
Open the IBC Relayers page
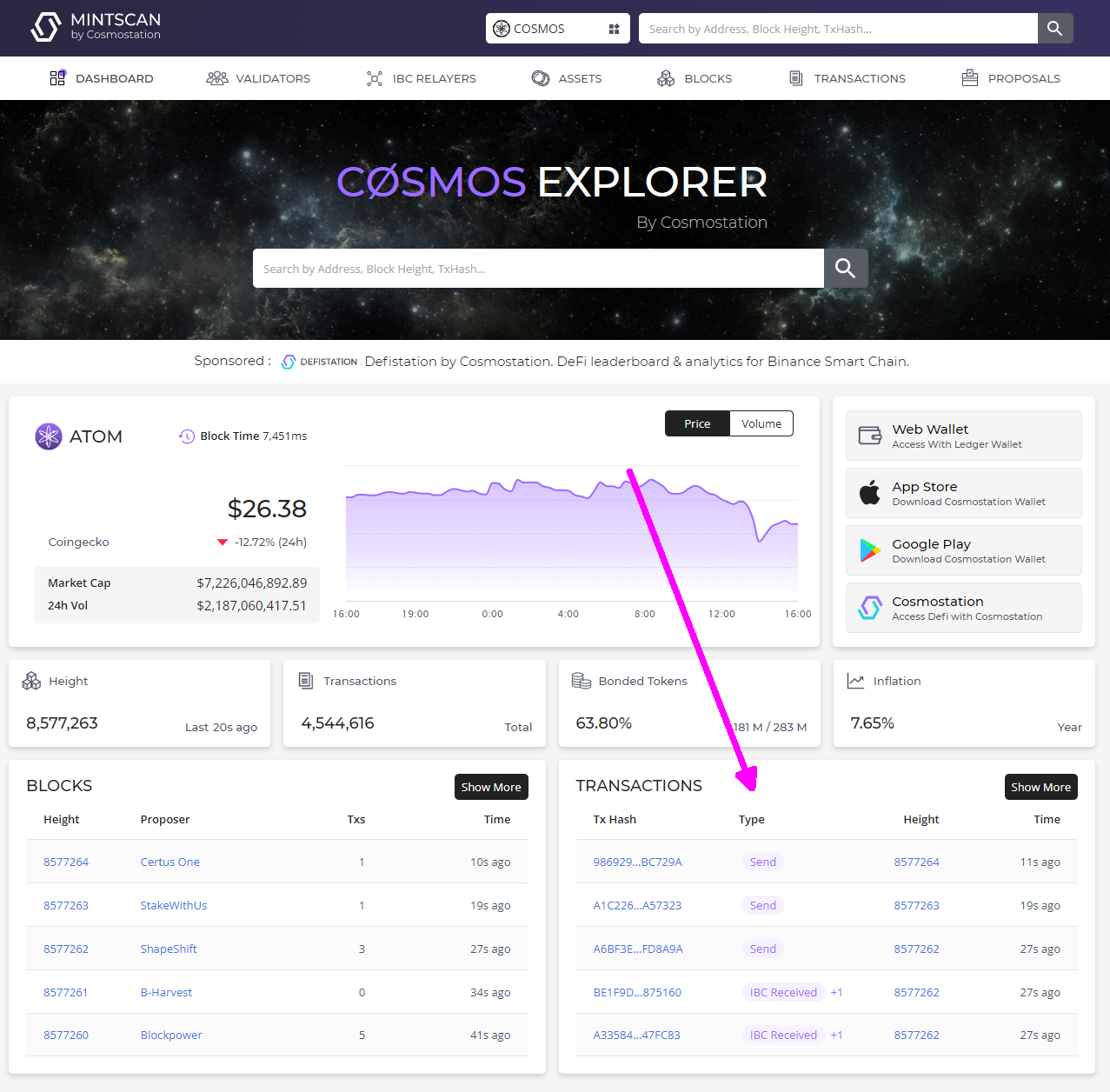(x=422, y=78)
